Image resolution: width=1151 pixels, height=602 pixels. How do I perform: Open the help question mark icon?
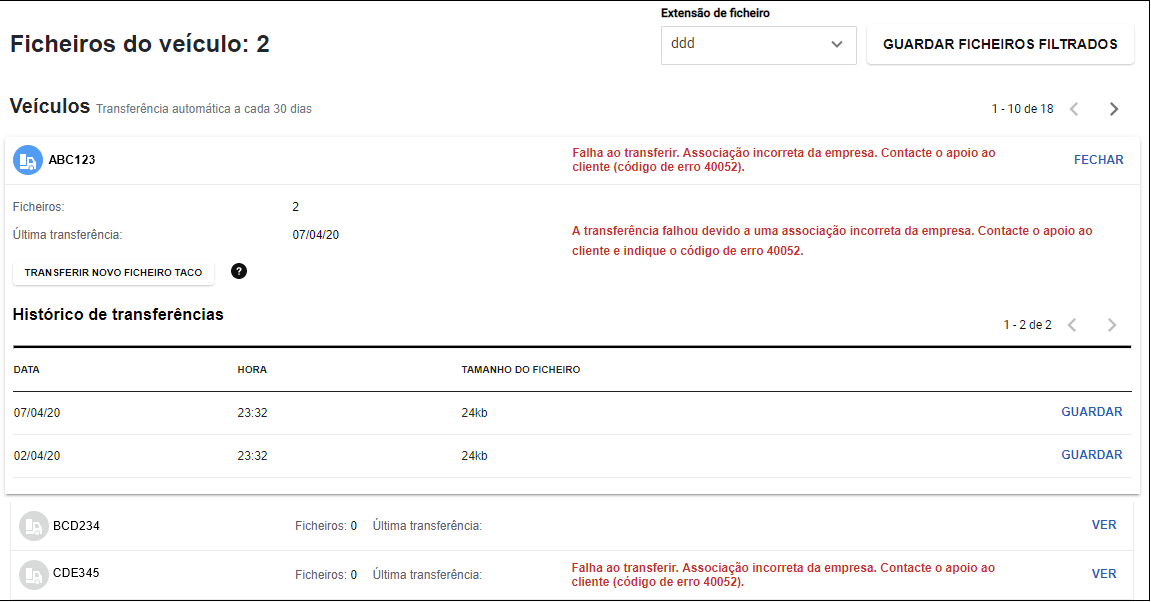pyautogui.click(x=239, y=272)
